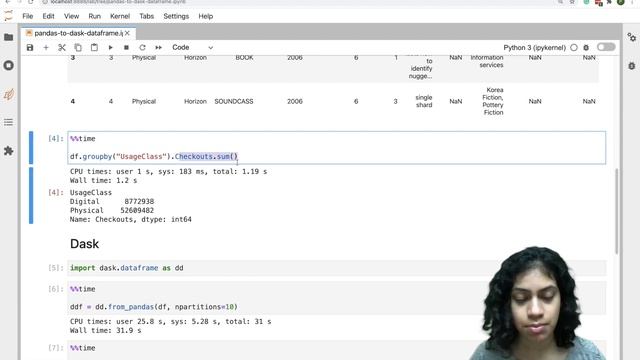Click the Dask markdown heading
Viewport: 640px width, 360px height.
point(84,244)
